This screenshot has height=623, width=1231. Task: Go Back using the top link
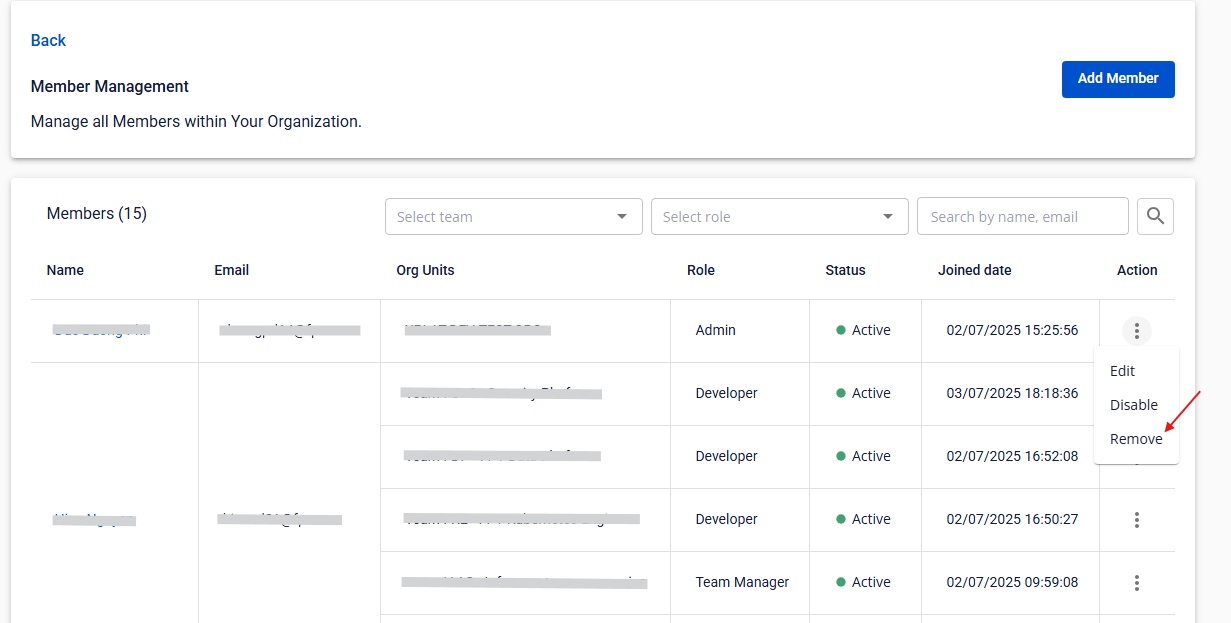48,40
